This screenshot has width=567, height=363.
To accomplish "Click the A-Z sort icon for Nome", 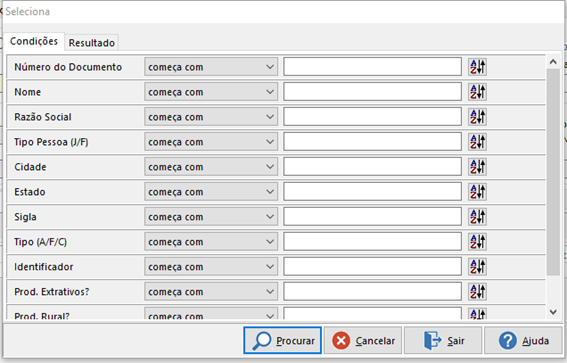I will tap(477, 92).
